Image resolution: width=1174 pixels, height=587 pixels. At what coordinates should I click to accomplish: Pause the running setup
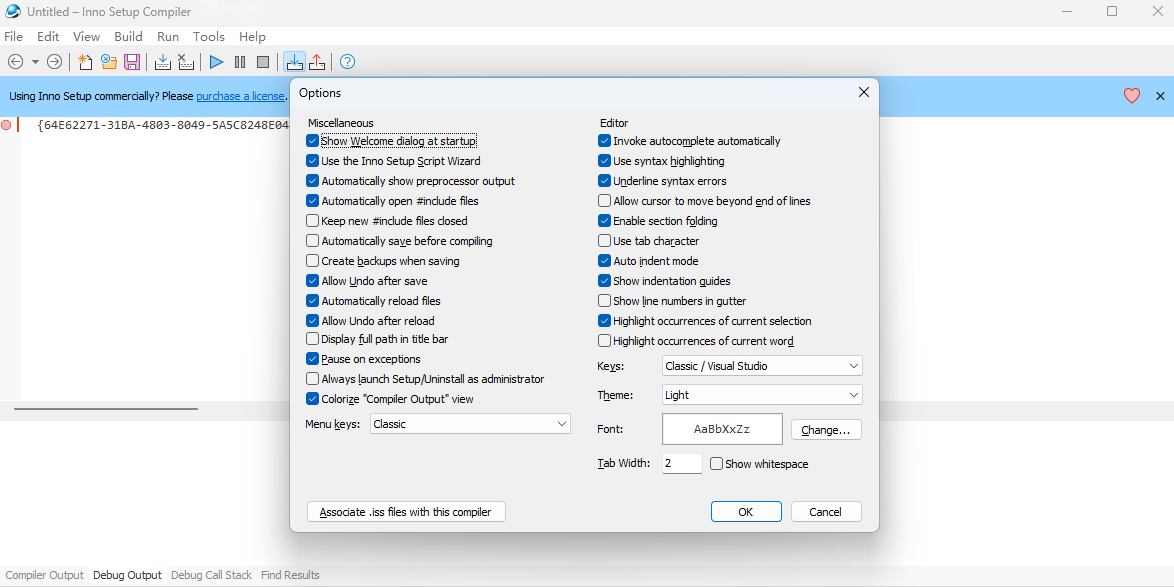tap(240, 61)
